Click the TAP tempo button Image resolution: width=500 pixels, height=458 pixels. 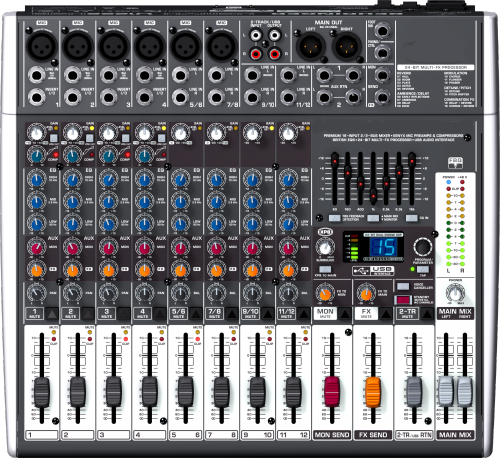point(423,269)
